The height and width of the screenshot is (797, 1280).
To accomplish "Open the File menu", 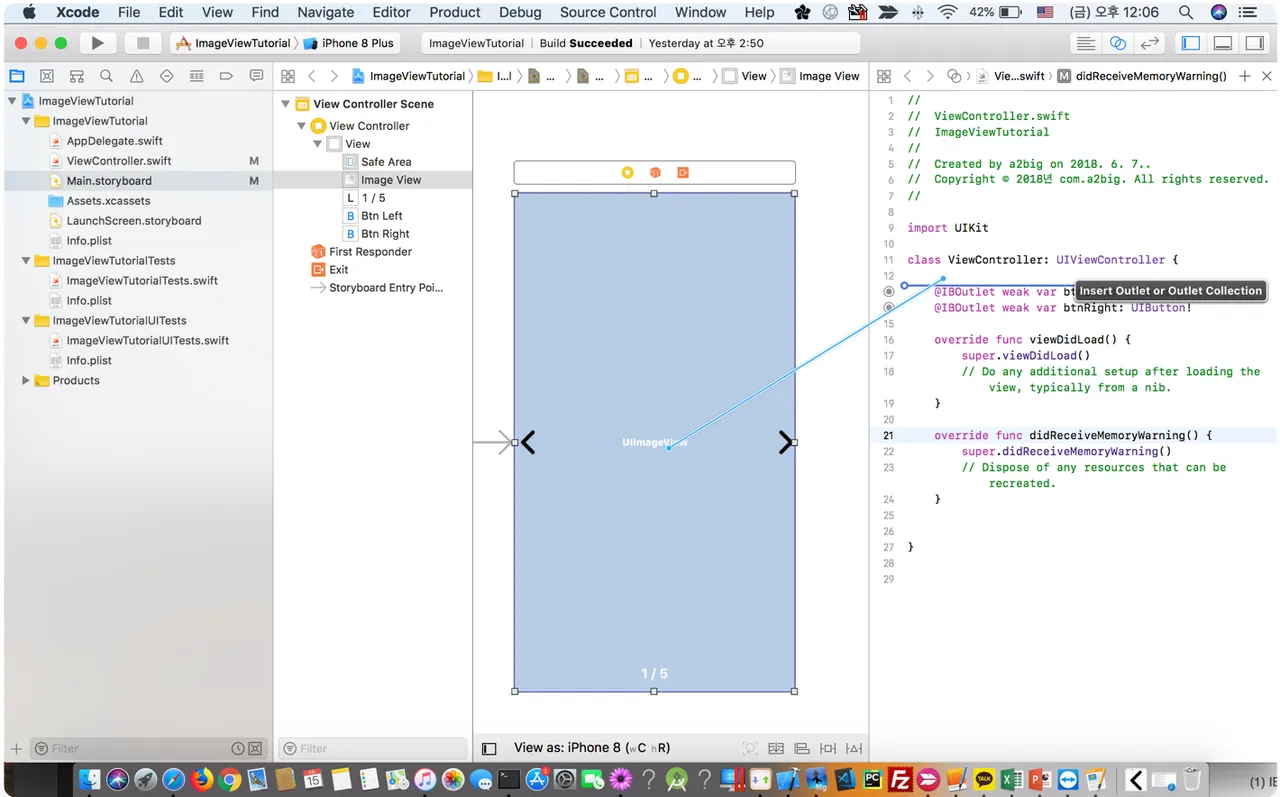I will click(129, 12).
